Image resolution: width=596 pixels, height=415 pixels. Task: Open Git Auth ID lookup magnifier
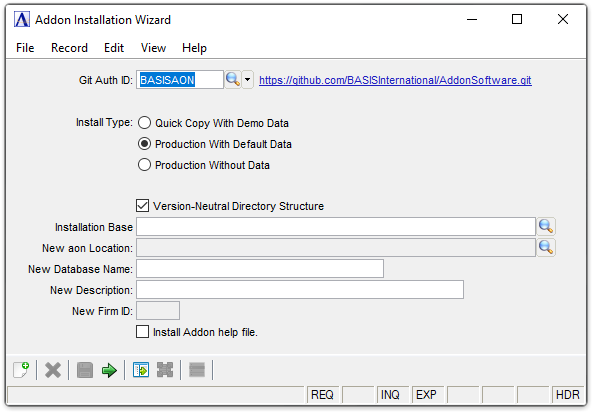click(x=233, y=80)
